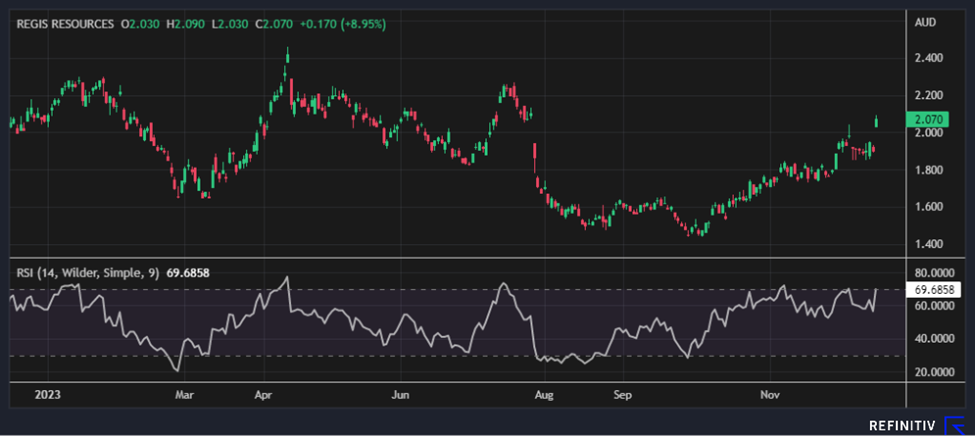Screen dimensions: 975x436
Task: Click the Aug time axis label
Action: tap(545, 395)
